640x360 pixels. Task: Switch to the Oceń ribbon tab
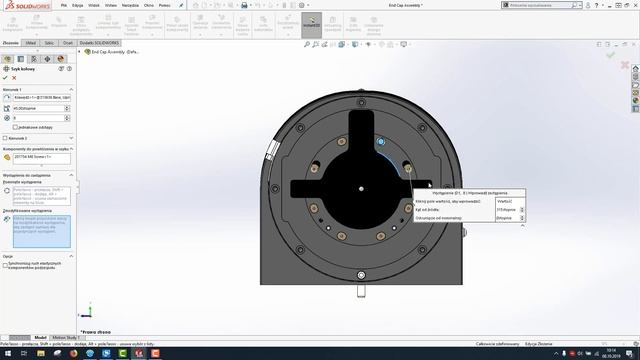coord(68,43)
